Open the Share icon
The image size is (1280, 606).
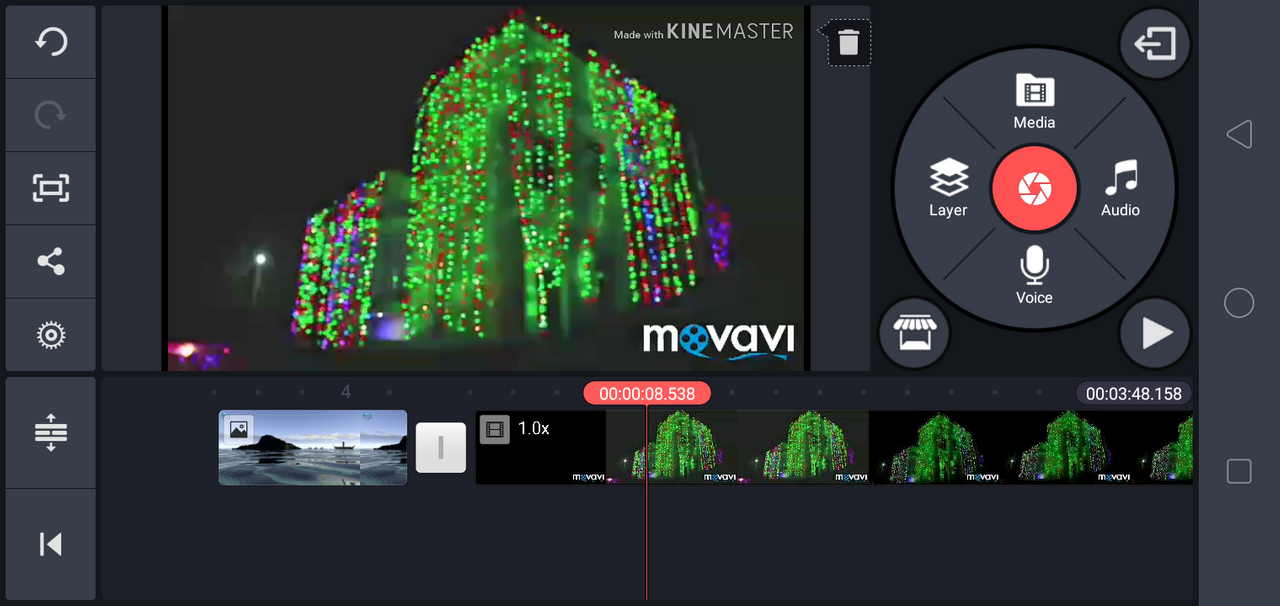tap(51, 261)
